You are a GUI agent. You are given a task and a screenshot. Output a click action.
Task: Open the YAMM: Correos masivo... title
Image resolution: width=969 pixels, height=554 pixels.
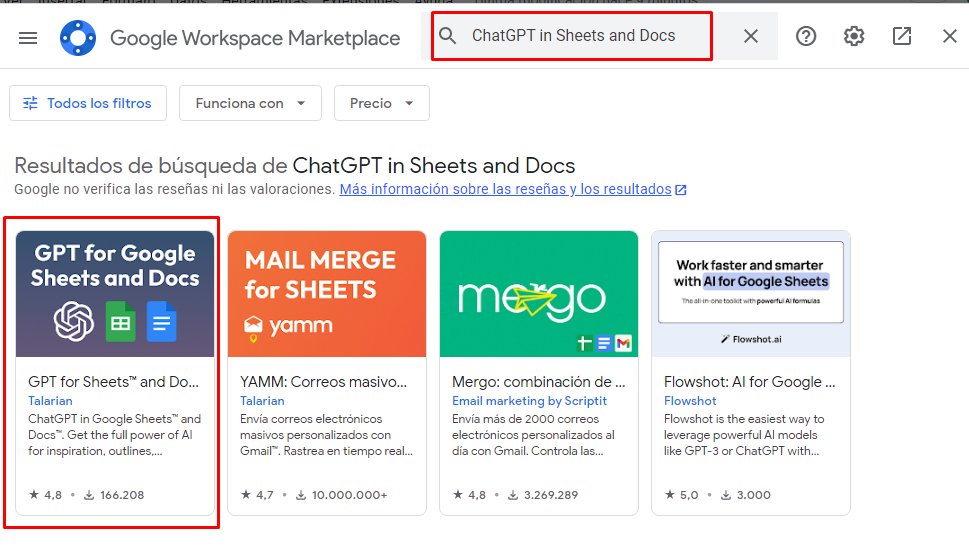324,381
